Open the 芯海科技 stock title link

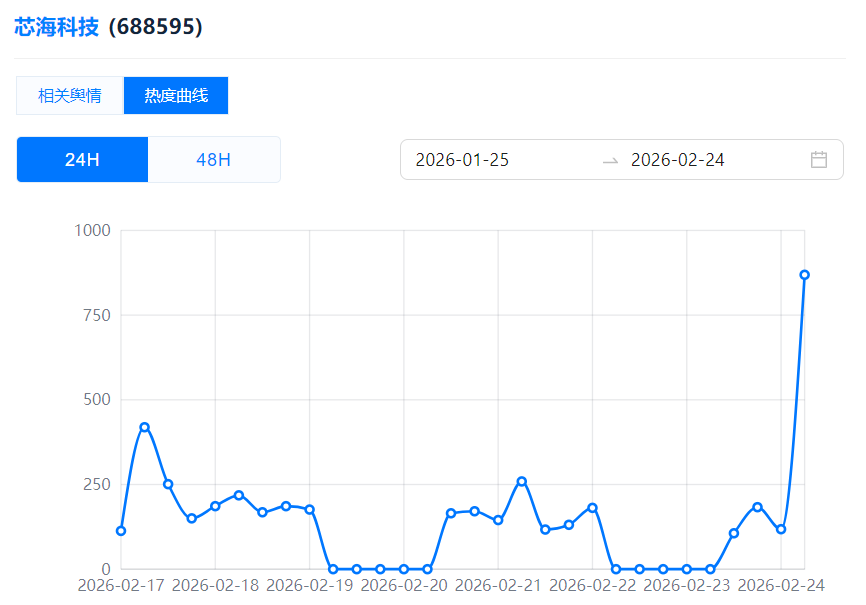click(x=56, y=27)
